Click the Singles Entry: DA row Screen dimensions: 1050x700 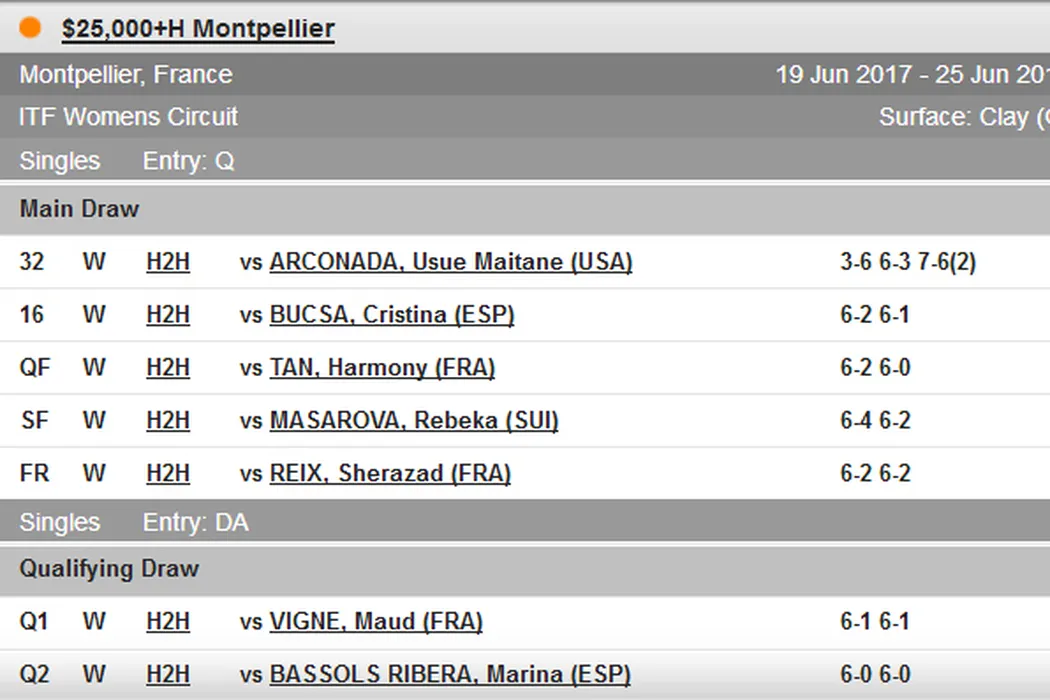click(x=134, y=522)
